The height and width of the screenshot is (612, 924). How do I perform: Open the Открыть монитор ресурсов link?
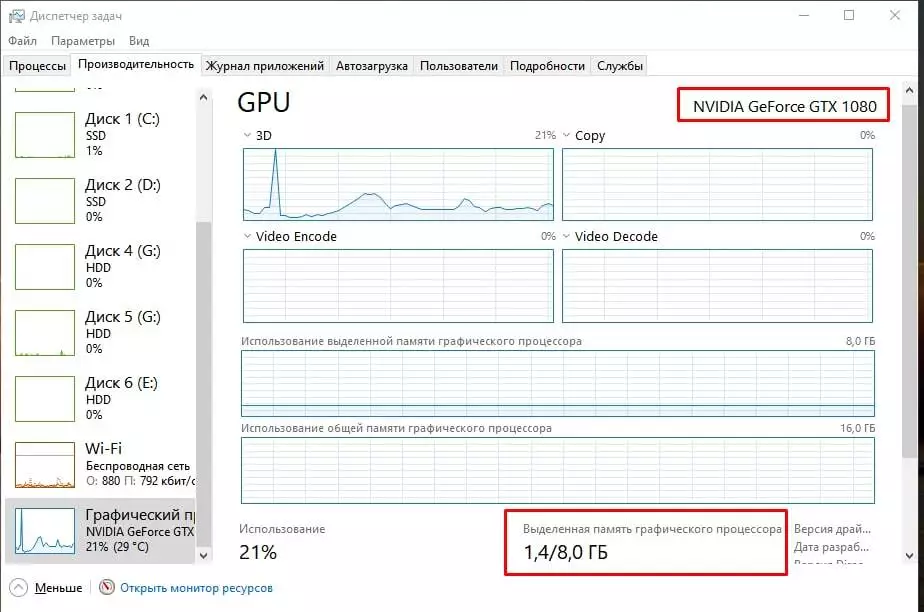pyautogui.click(x=196, y=588)
